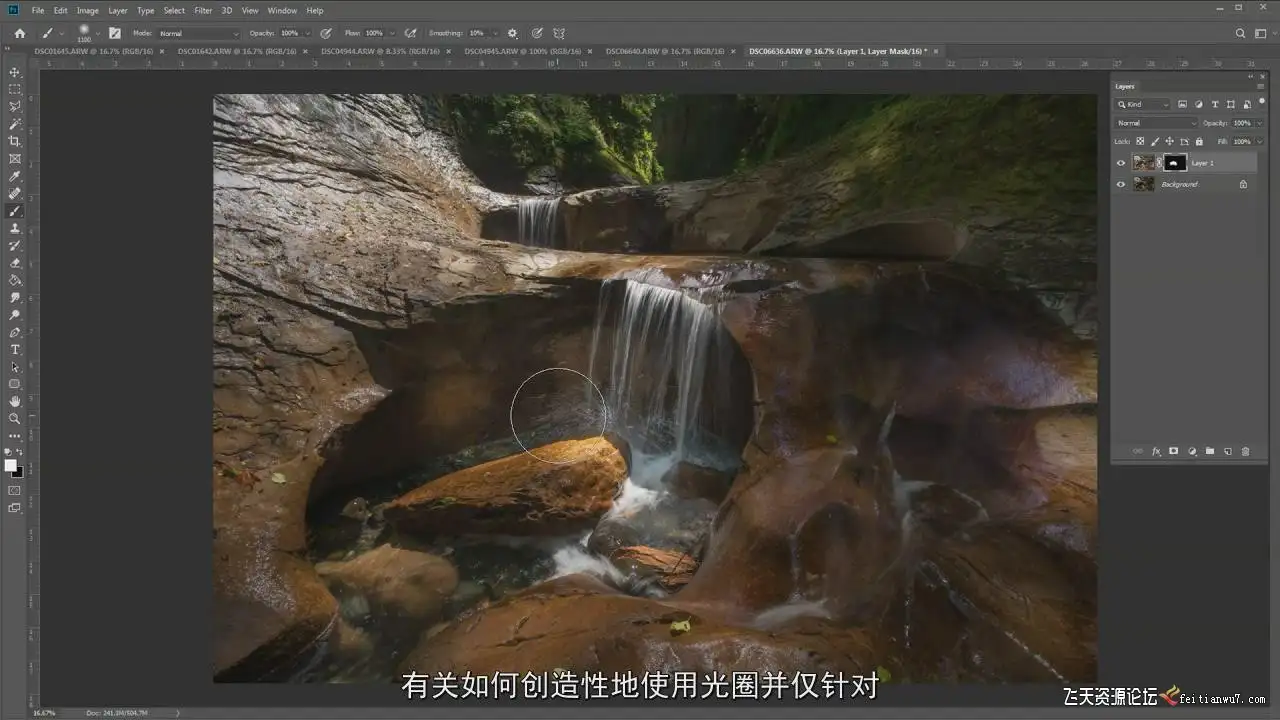This screenshot has width=1280, height=720.
Task: Select Layer 1 mask thumbnail
Action: click(1175, 163)
